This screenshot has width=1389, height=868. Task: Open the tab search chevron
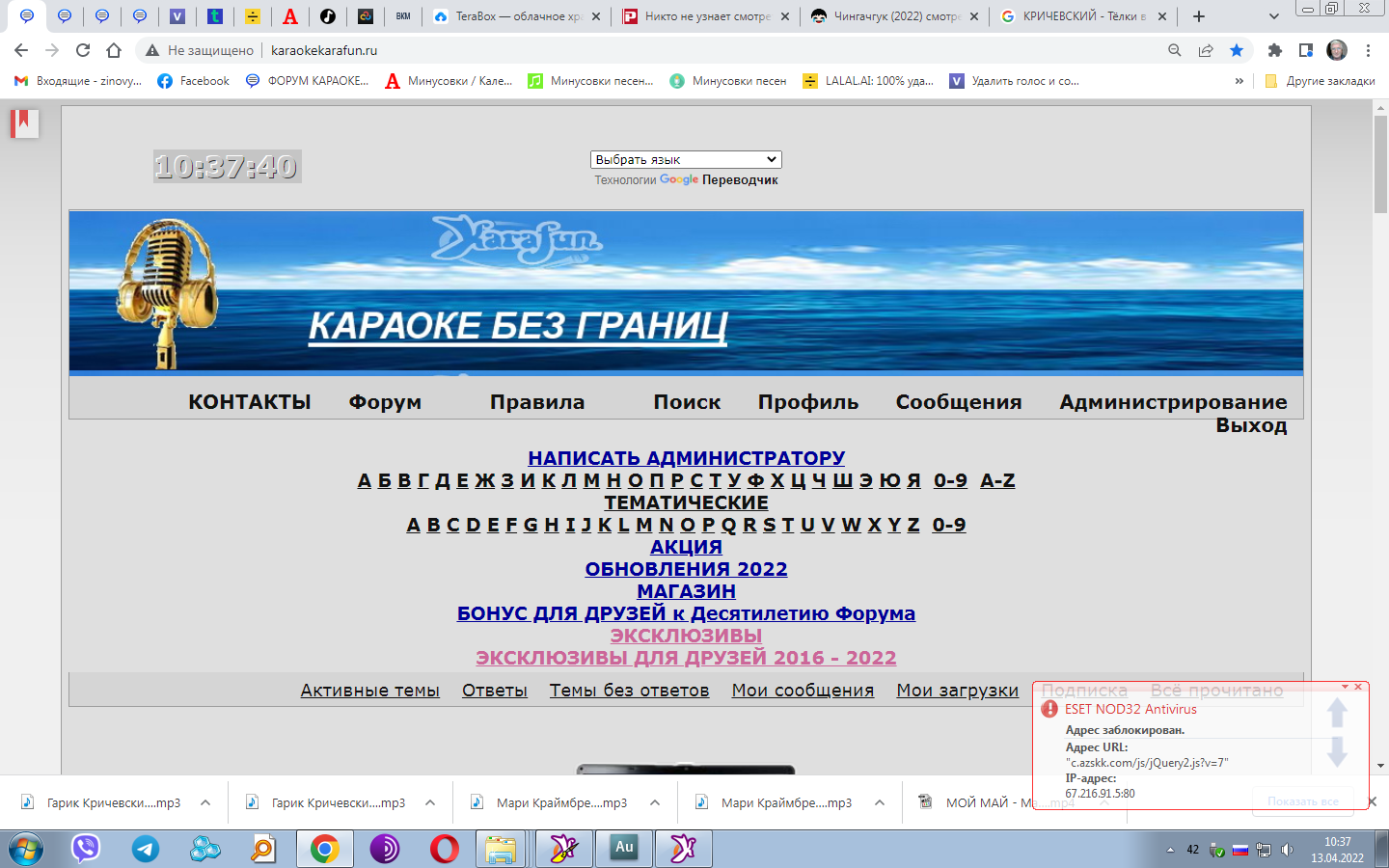pos(1274,16)
